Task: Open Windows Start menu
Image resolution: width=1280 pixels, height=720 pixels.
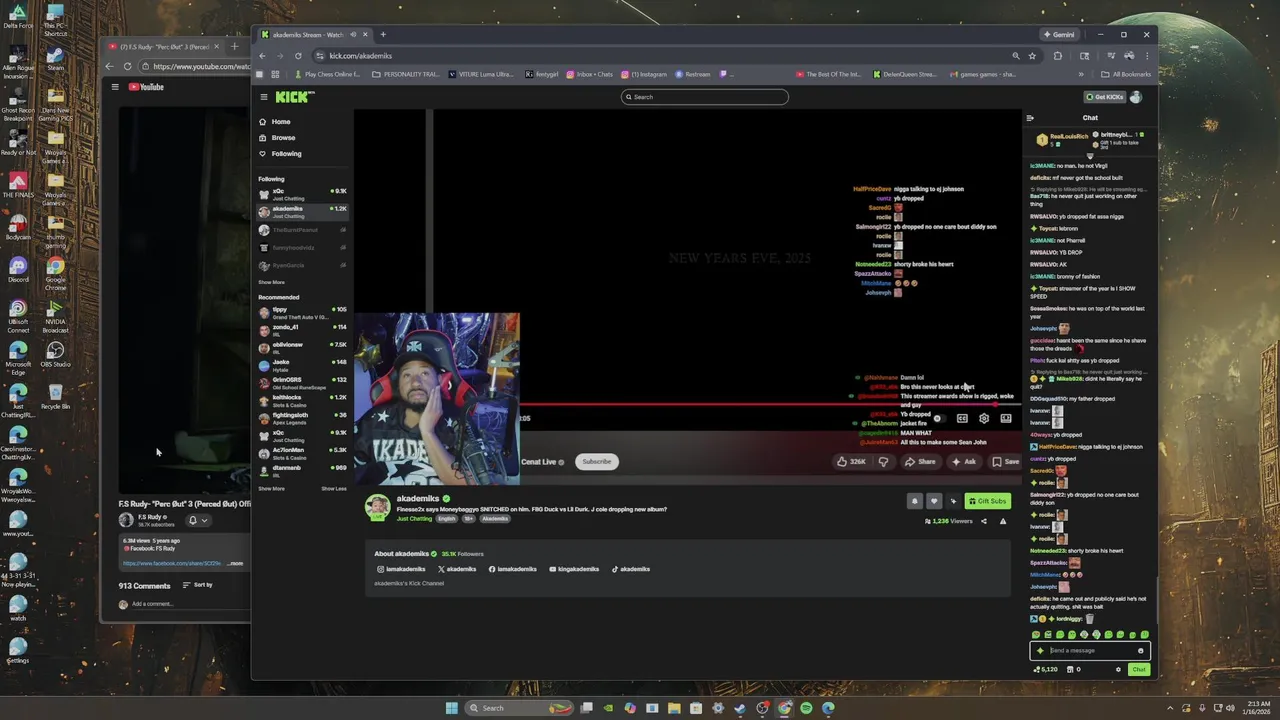Action: tap(451, 708)
